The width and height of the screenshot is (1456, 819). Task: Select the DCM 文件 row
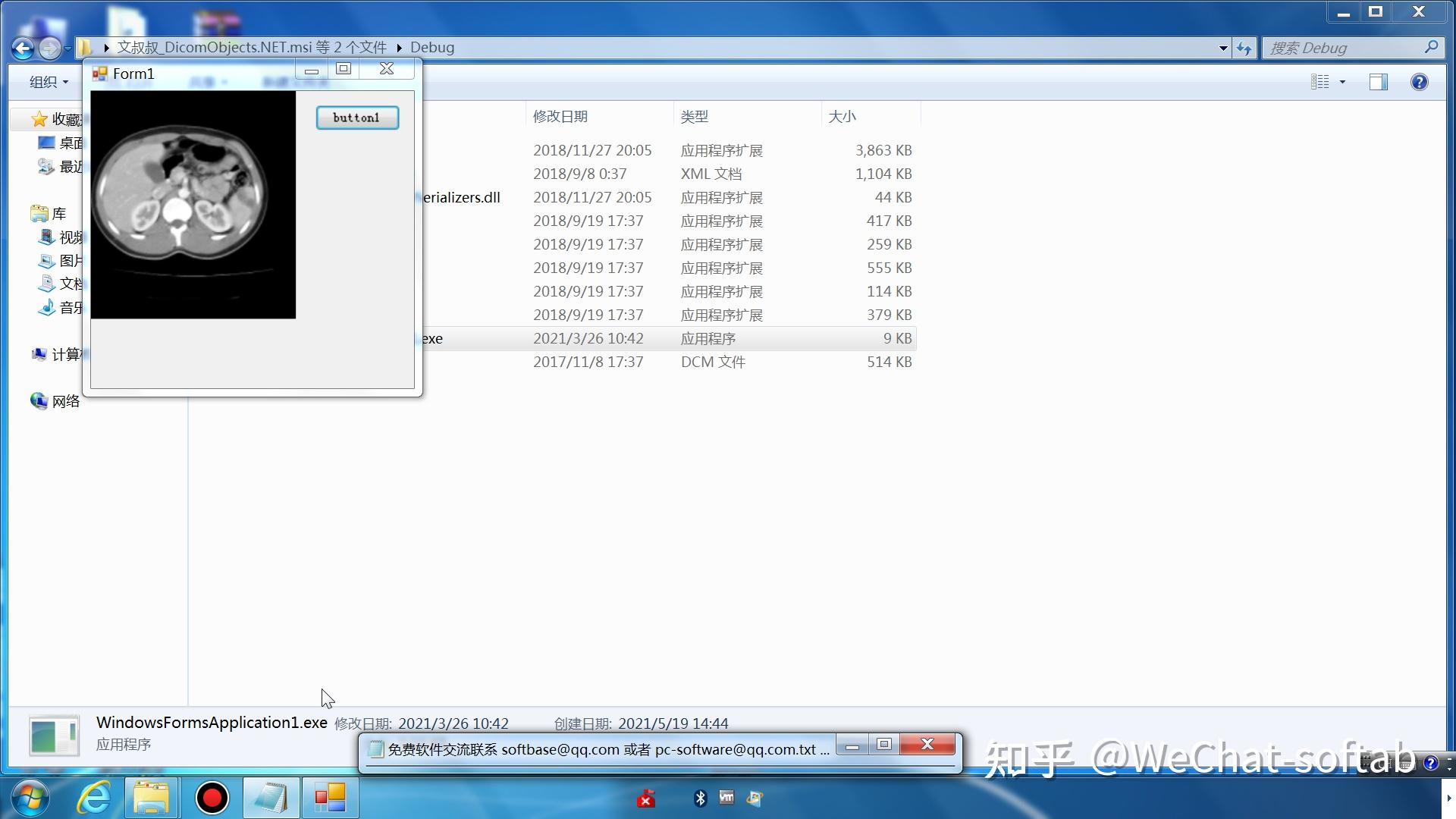coord(713,362)
